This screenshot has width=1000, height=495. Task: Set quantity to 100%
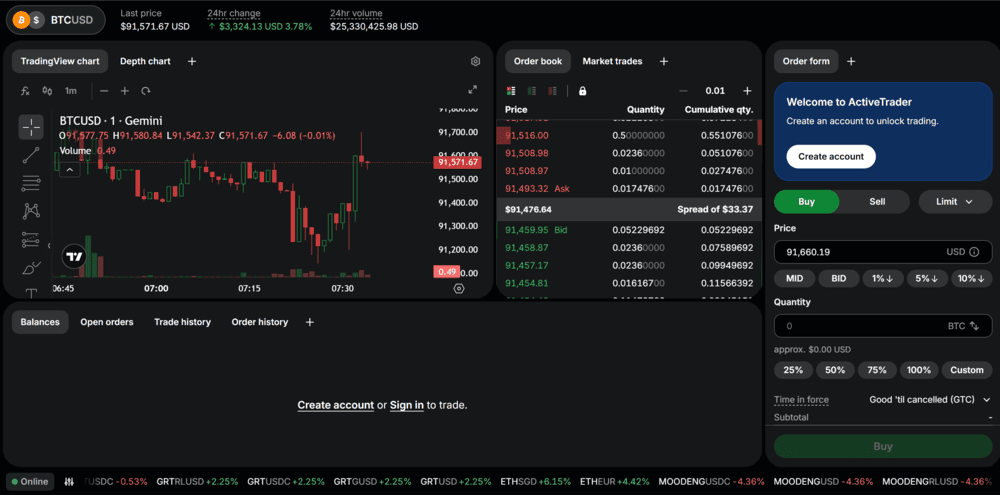919,370
